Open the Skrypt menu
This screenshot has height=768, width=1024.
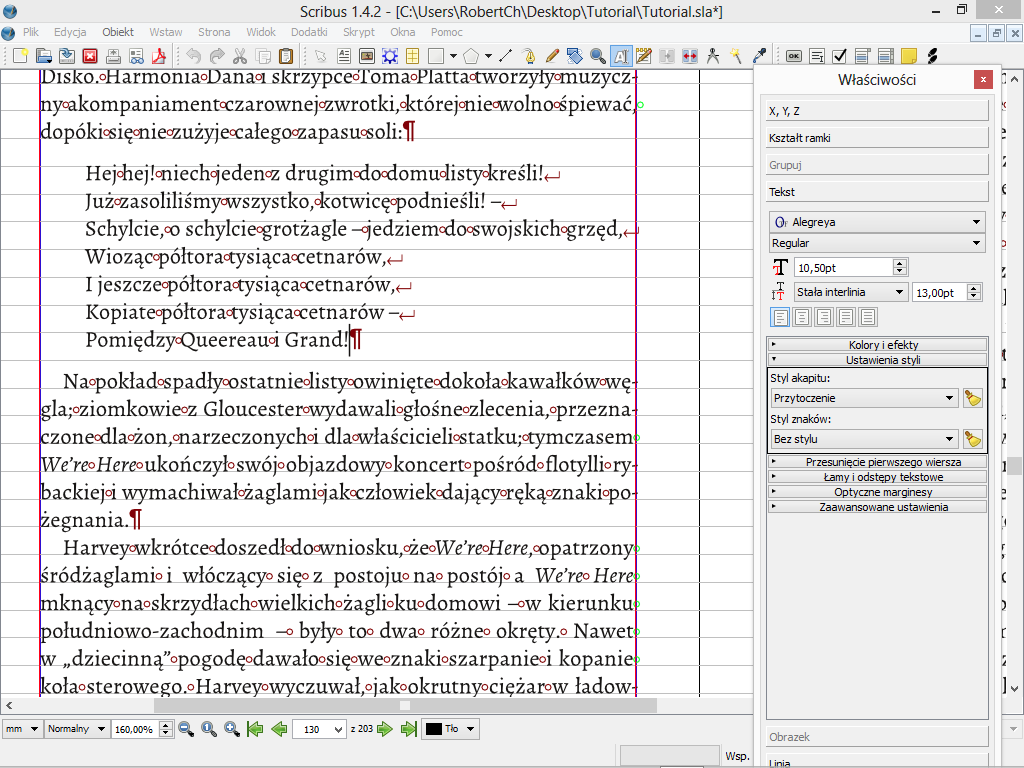358,32
